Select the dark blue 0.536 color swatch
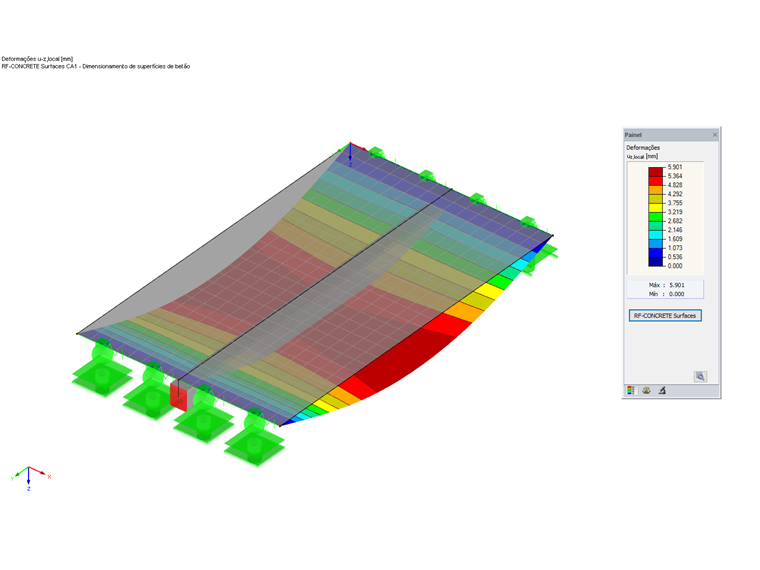 [x=656, y=262]
